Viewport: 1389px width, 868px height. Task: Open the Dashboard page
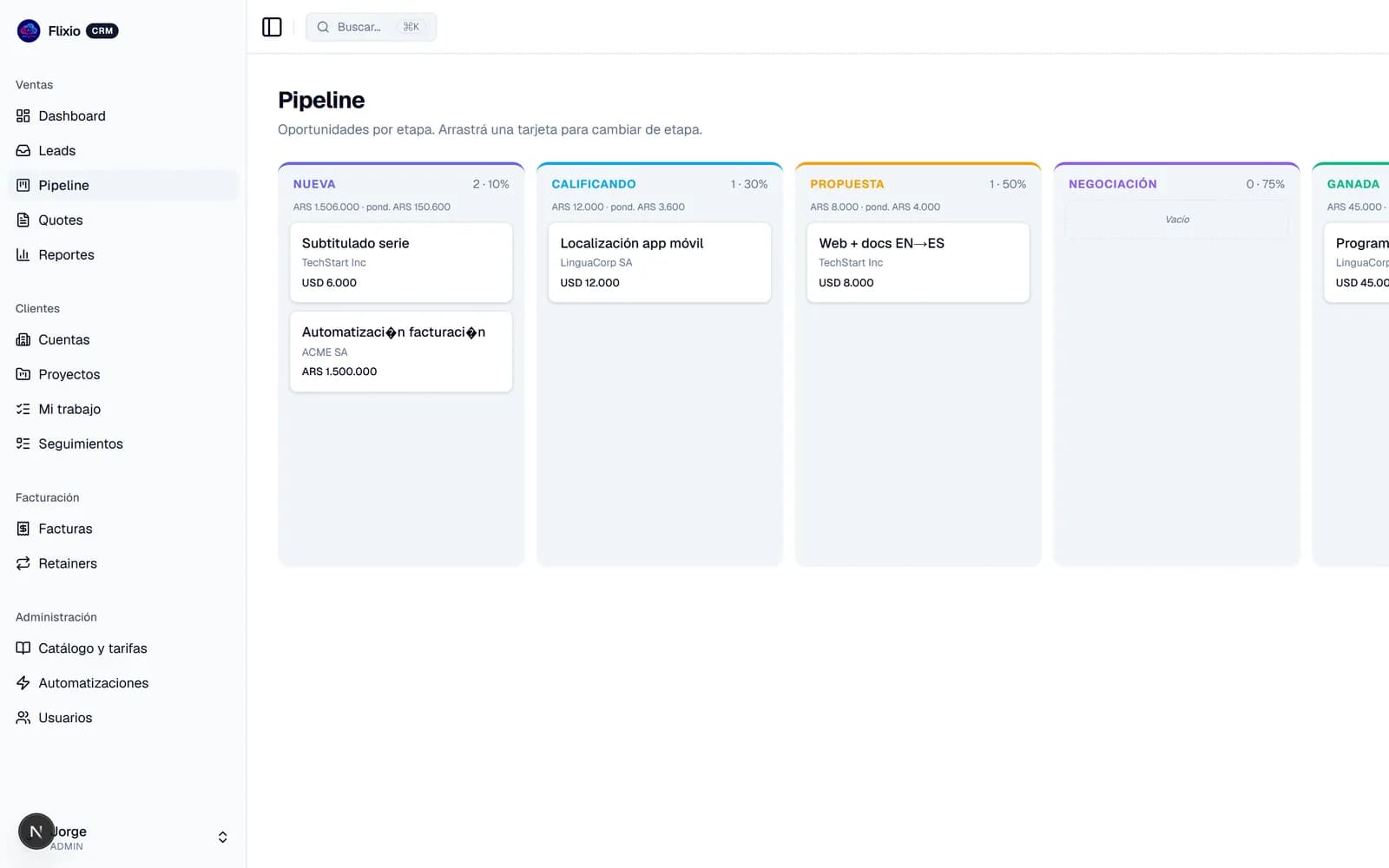click(122, 115)
